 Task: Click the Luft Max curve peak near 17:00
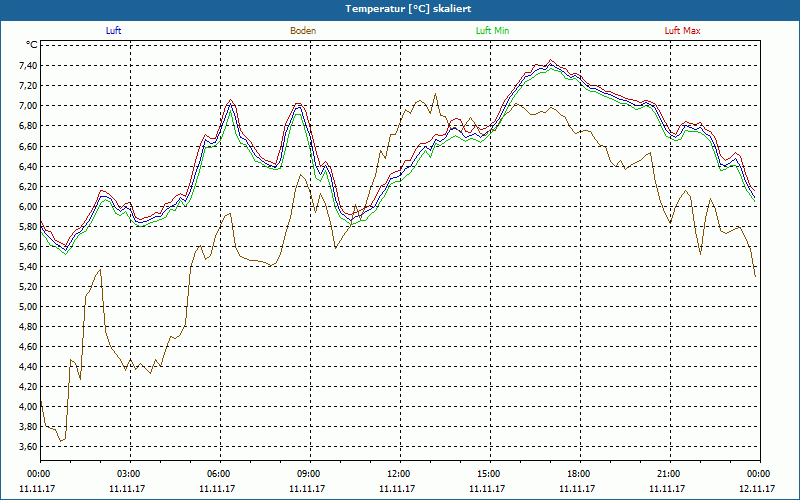pos(550,60)
